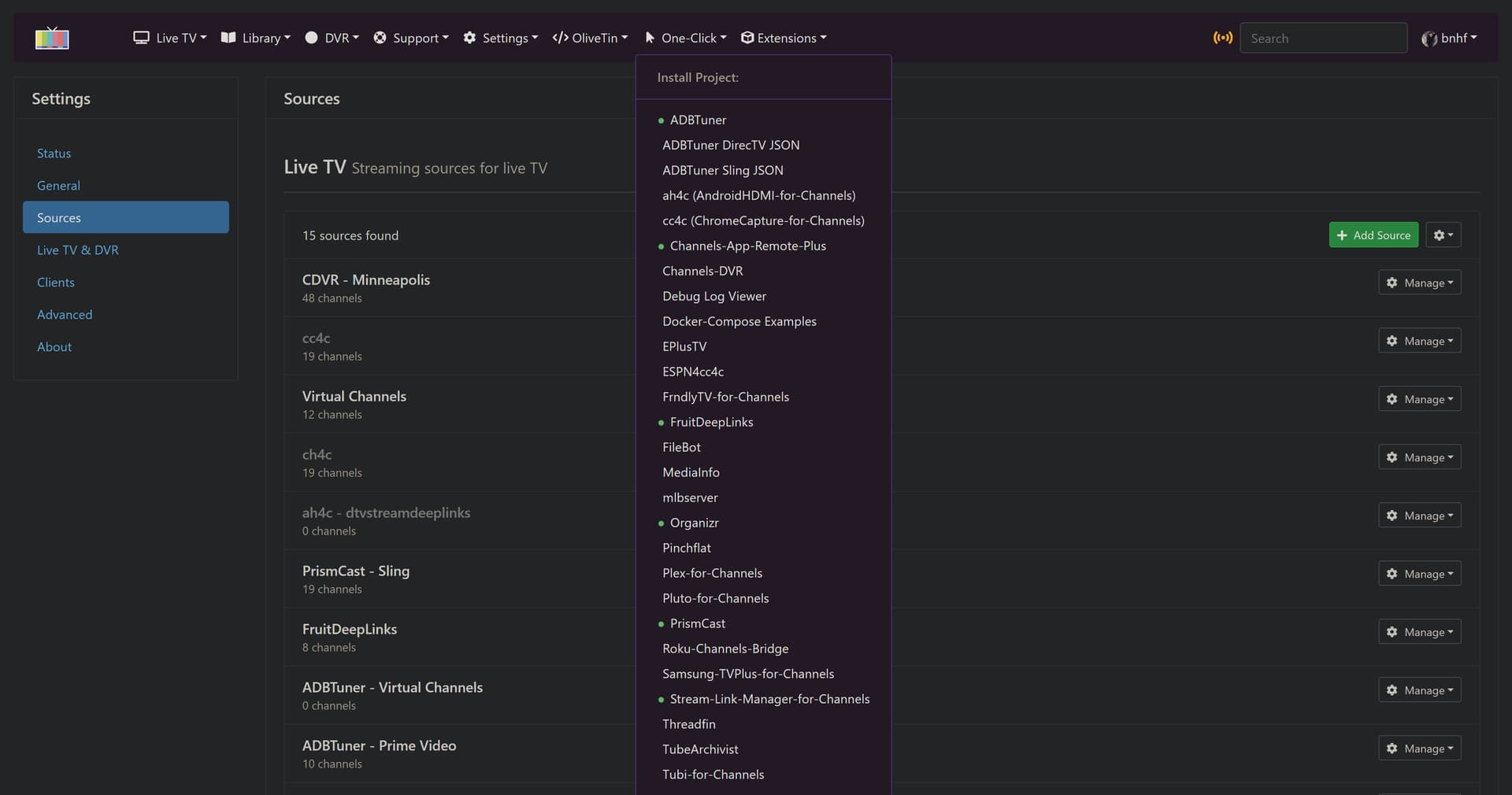Click into the Search input field
Image resolution: width=1512 pixels, height=795 pixels.
point(1323,39)
